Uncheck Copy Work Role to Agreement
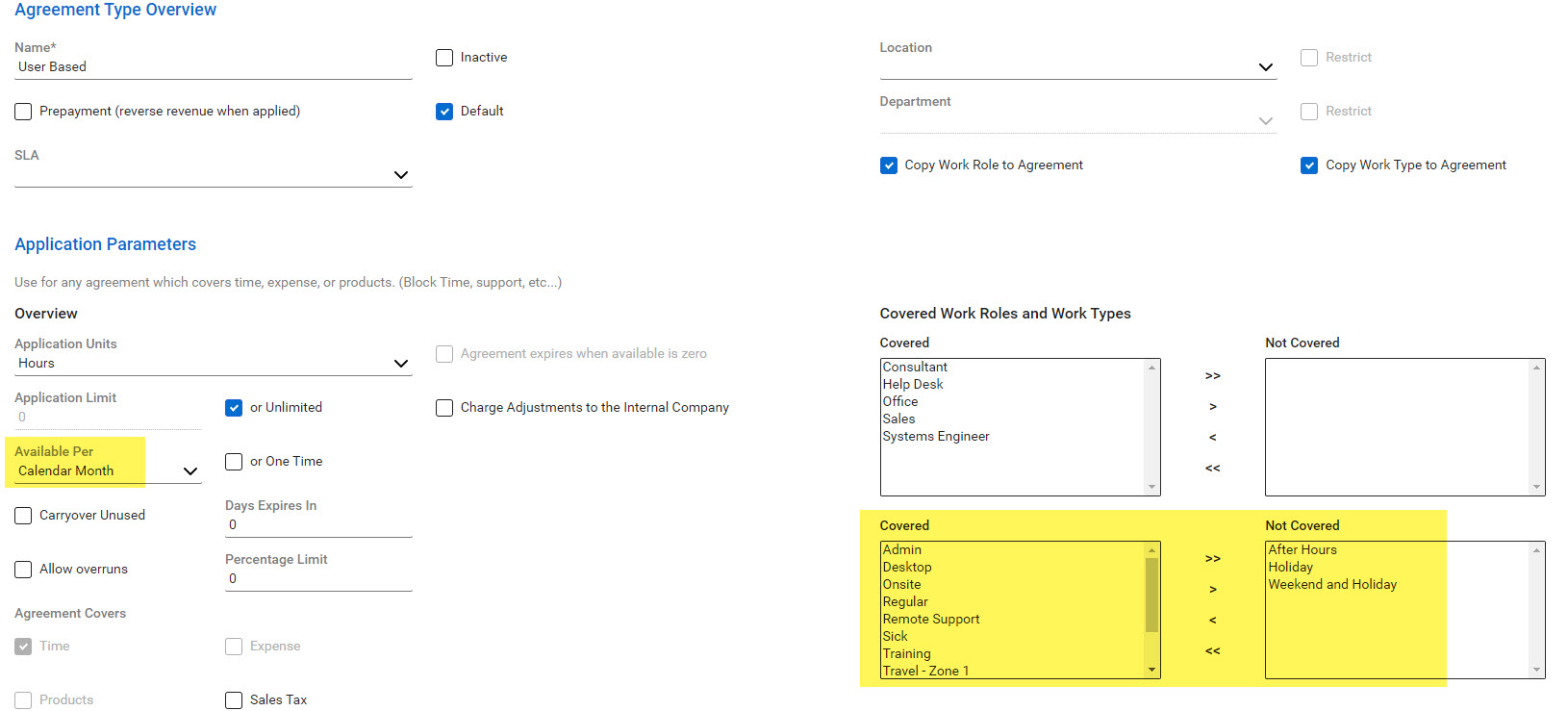The height and width of the screenshot is (711, 1568). coord(889,165)
